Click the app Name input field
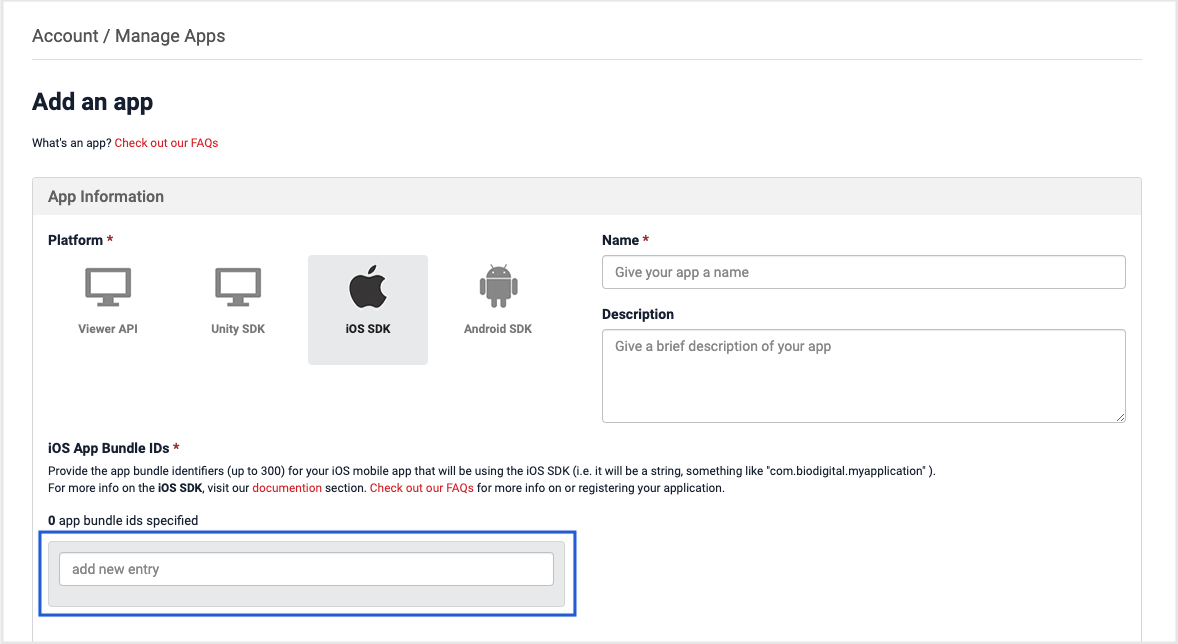The width and height of the screenshot is (1178, 644). click(863, 272)
